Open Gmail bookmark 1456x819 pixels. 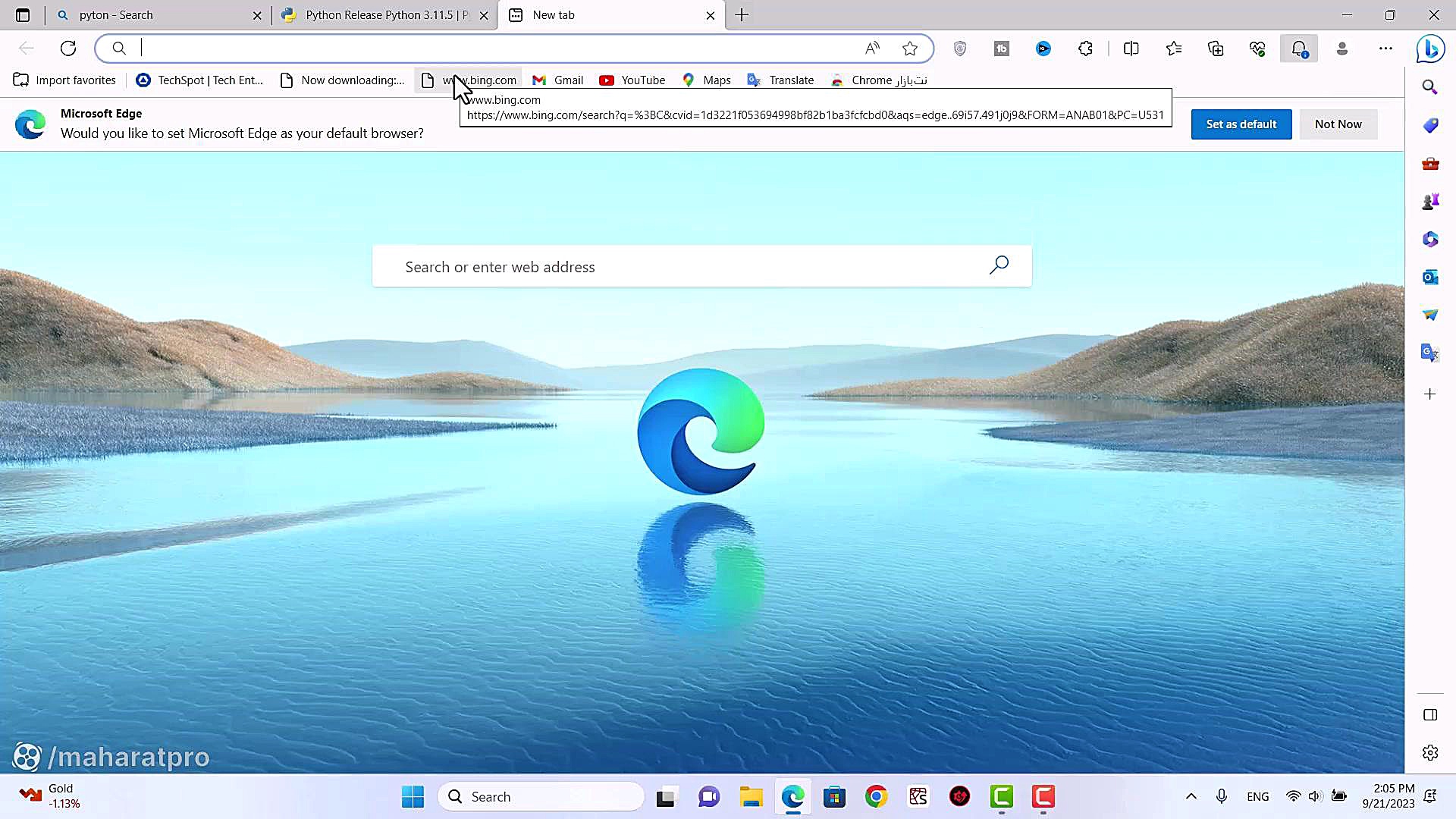tap(557, 80)
